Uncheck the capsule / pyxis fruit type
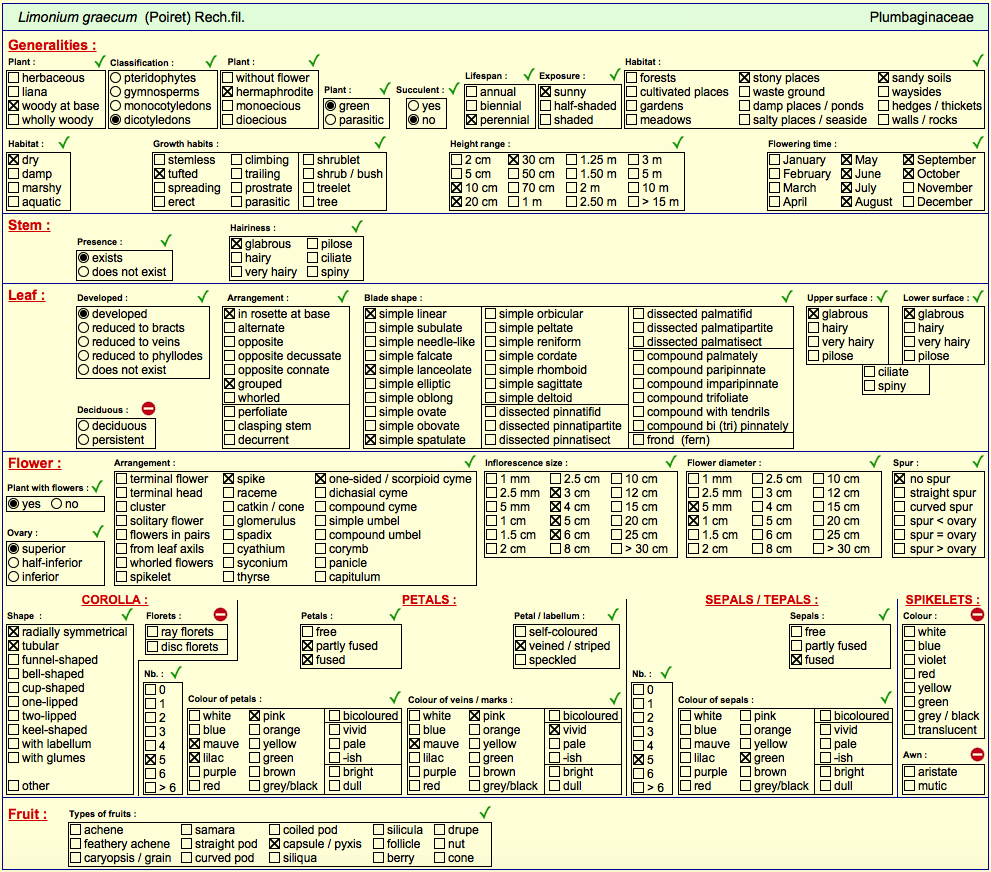 (274, 844)
